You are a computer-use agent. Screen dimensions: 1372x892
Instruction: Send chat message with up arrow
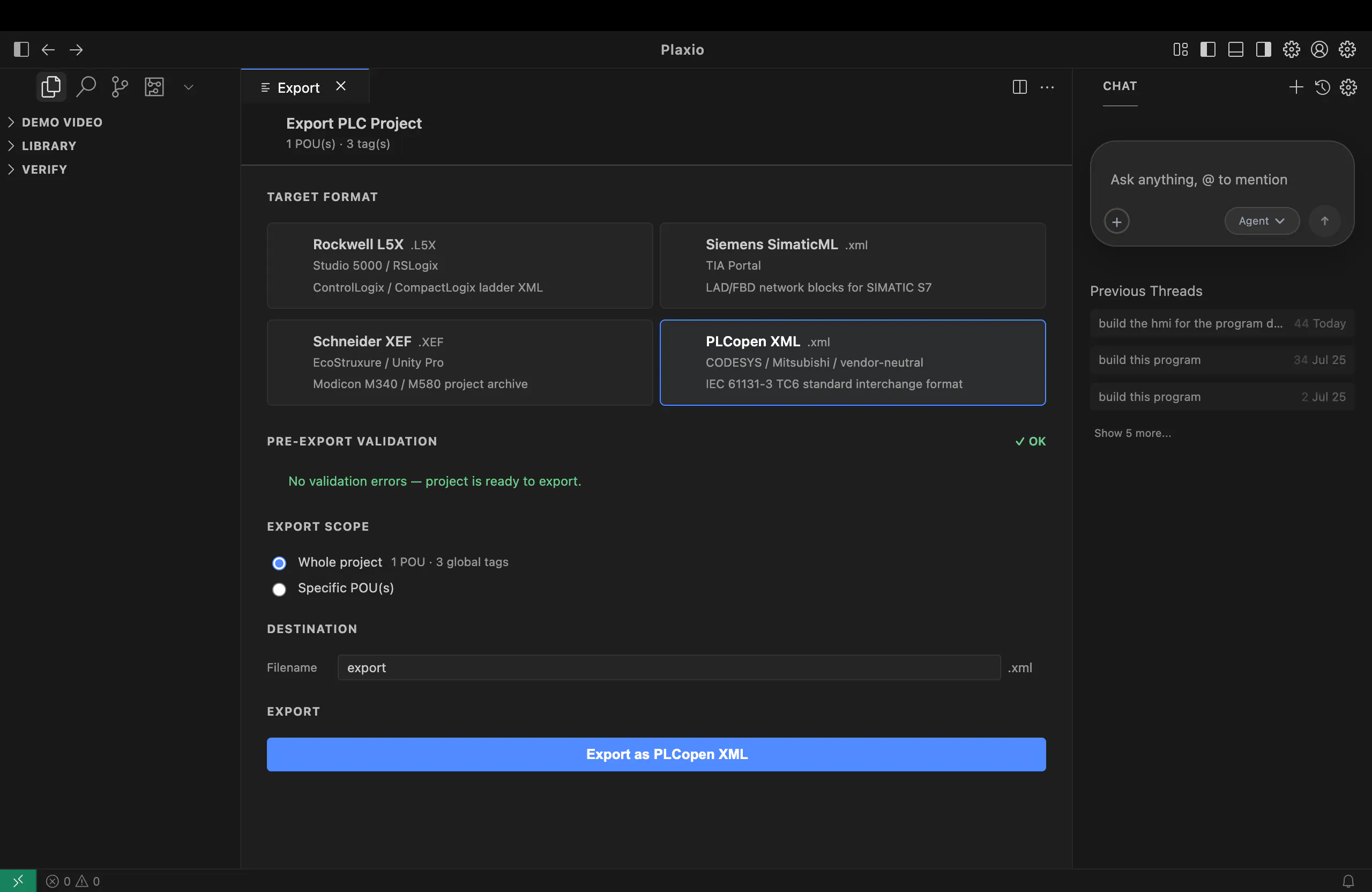[x=1324, y=221]
